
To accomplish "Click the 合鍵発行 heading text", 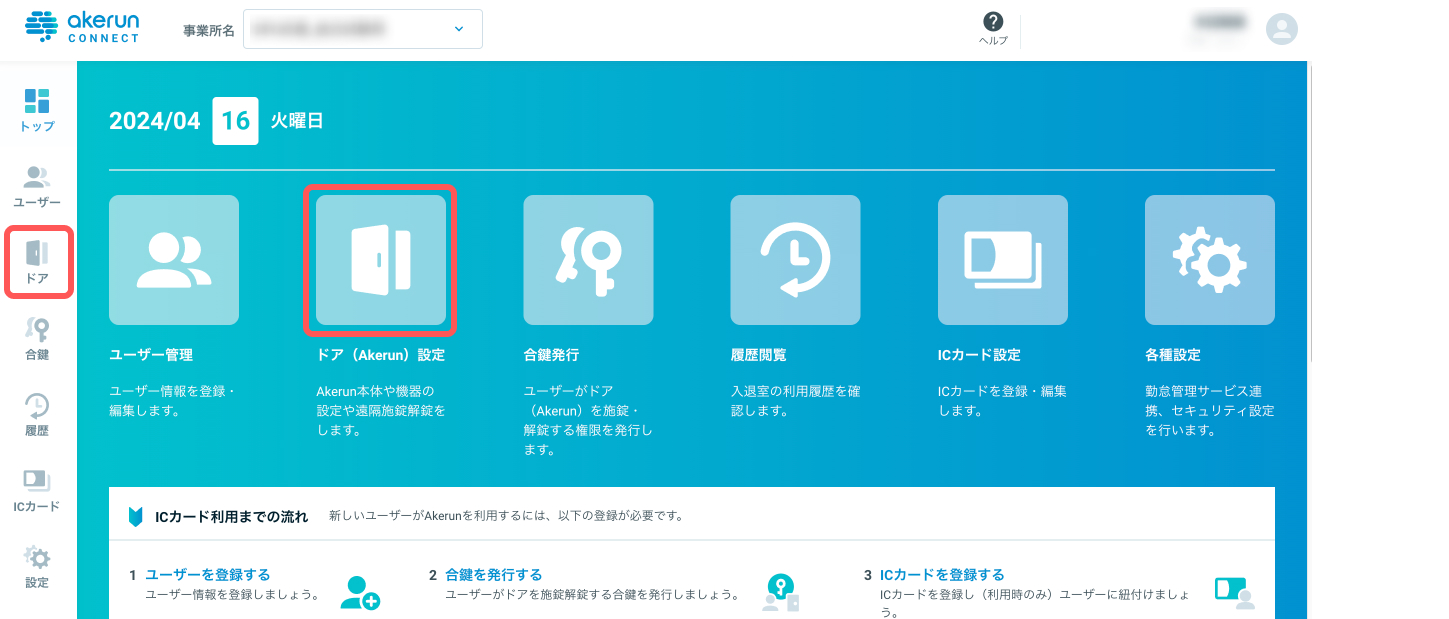I will pos(551,355).
